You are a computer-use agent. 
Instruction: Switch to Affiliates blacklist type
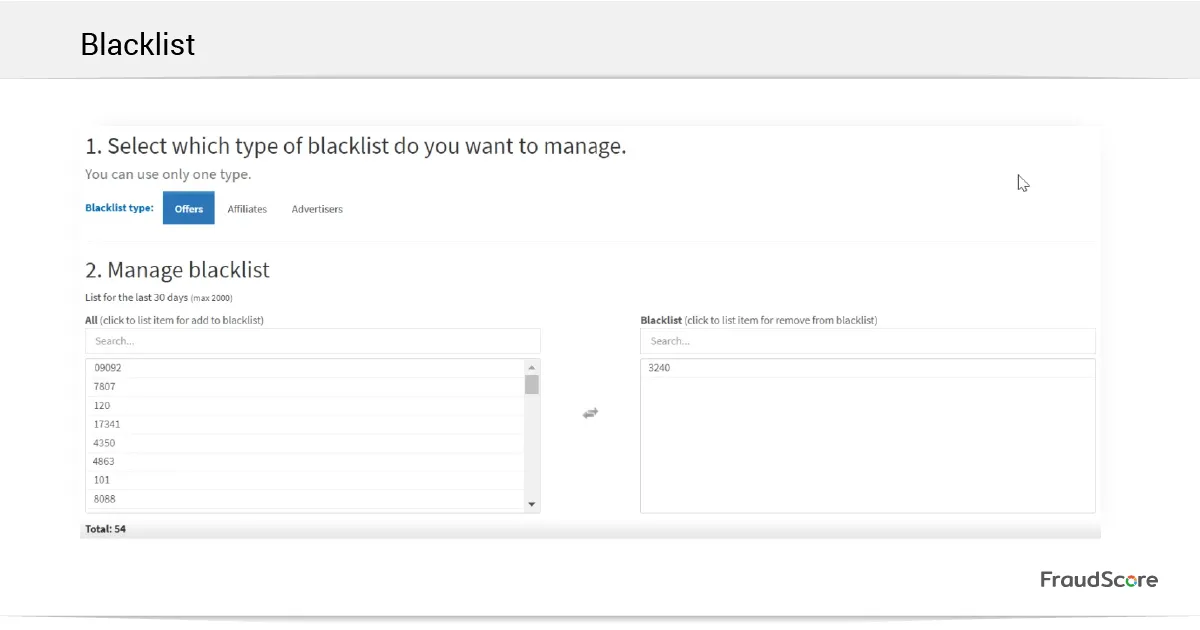[x=247, y=209]
